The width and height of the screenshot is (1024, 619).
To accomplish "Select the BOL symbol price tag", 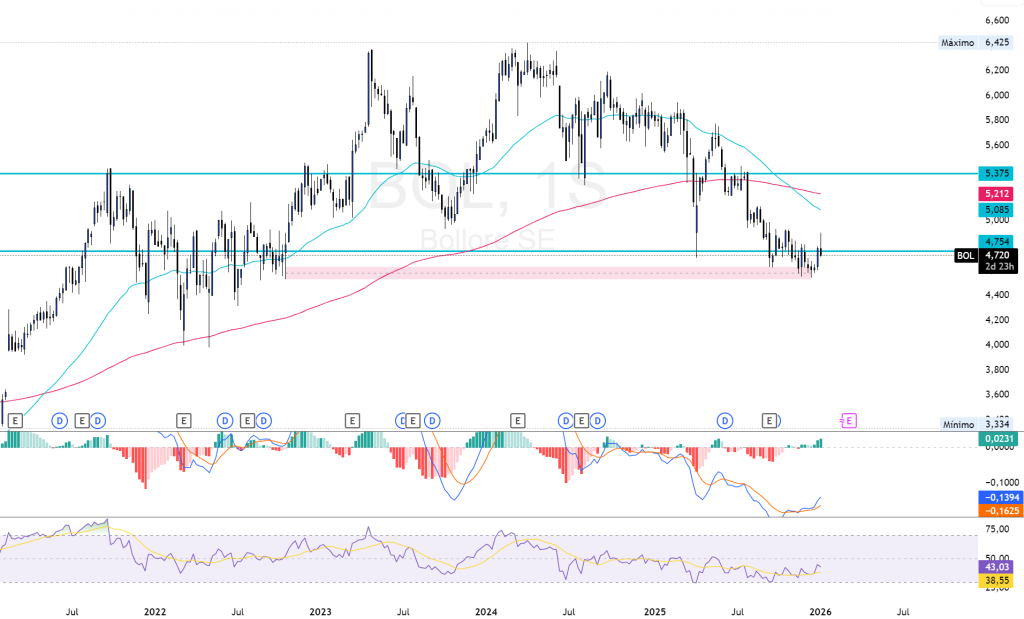I will tap(965, 256).
